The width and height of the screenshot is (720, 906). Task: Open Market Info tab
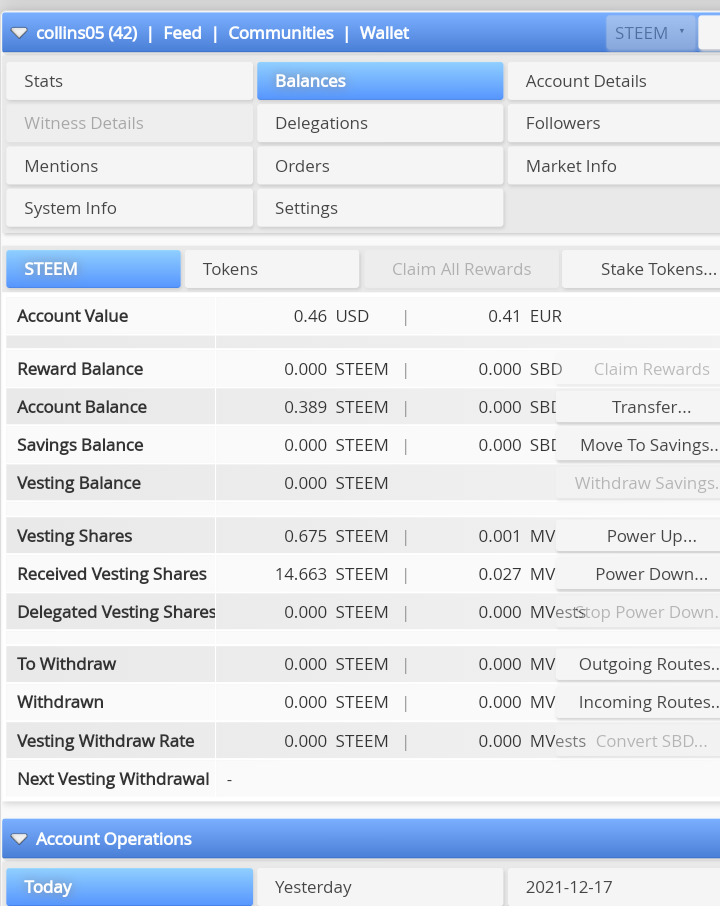614,166
